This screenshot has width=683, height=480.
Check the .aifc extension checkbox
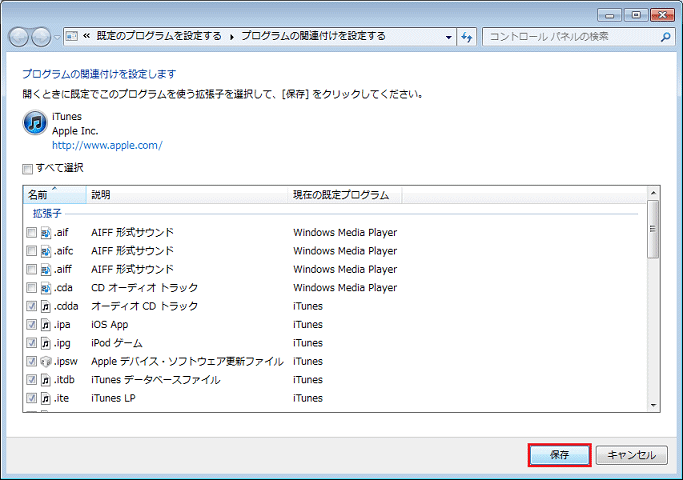(x=31, y=251)
